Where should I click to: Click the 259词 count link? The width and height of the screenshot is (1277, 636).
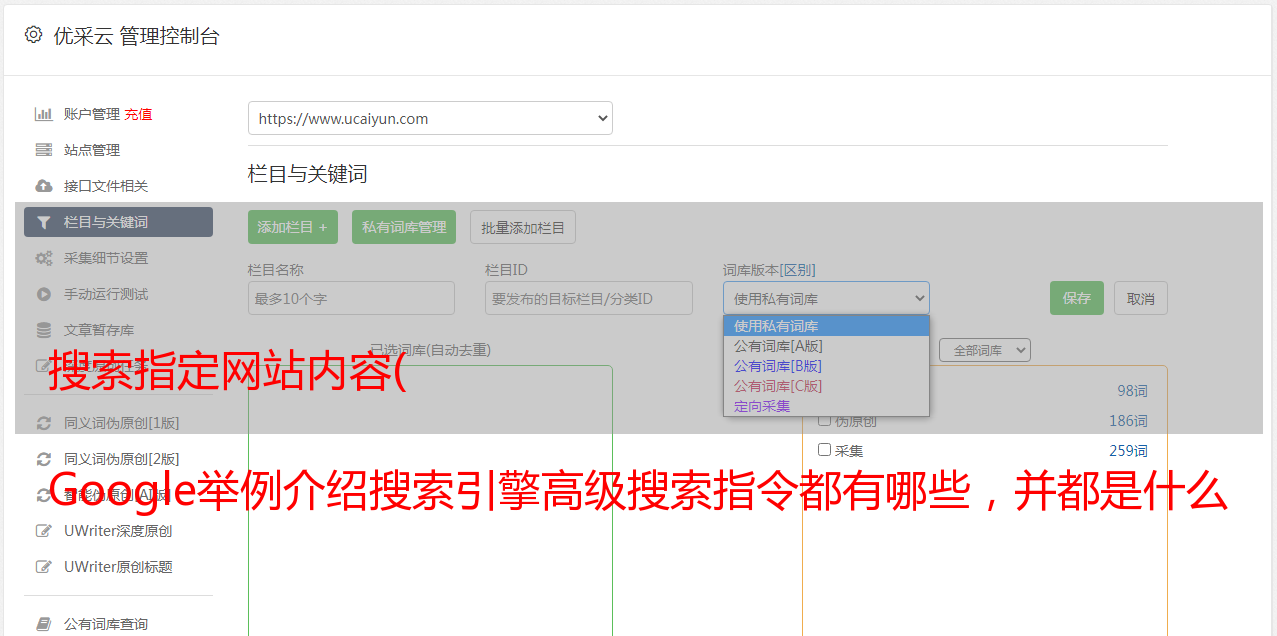1128,451
